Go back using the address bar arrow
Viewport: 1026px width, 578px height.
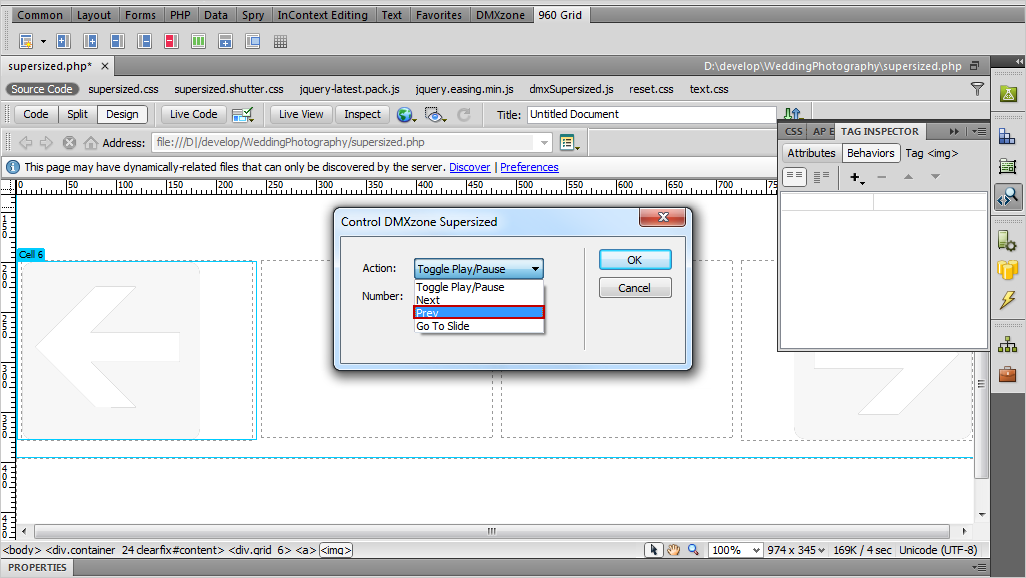[x=26, y=142]
